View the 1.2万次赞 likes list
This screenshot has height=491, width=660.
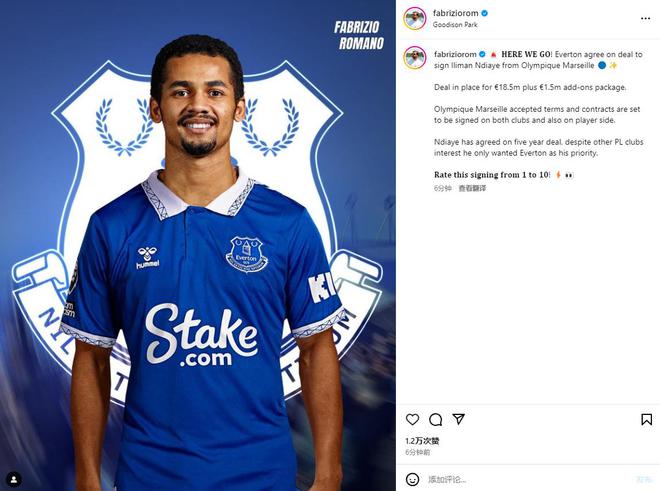coord(422,441)
